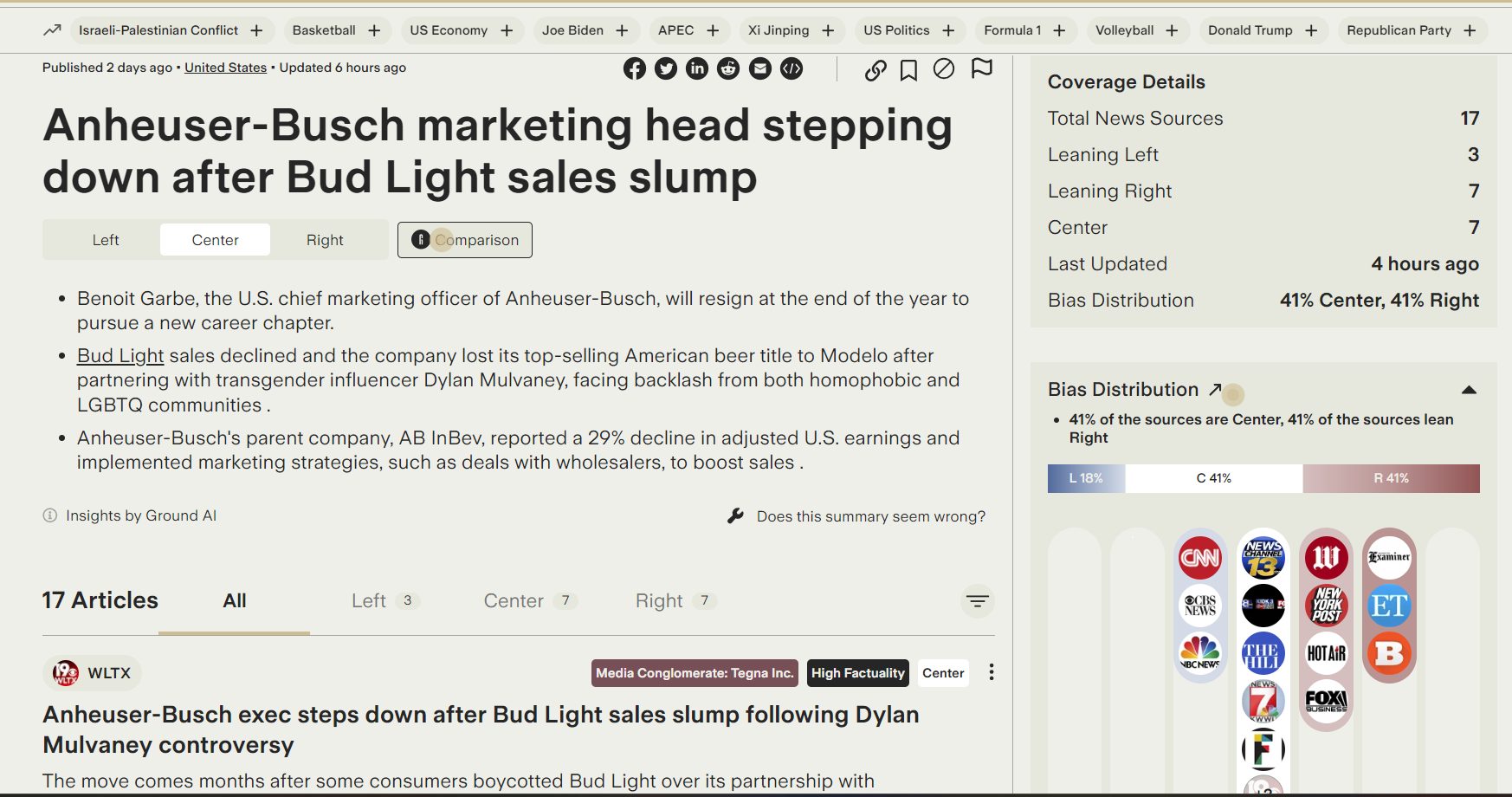Screen dimensions: 1512x797
Task: Share the story via Twitter
Action: point(666,68)
